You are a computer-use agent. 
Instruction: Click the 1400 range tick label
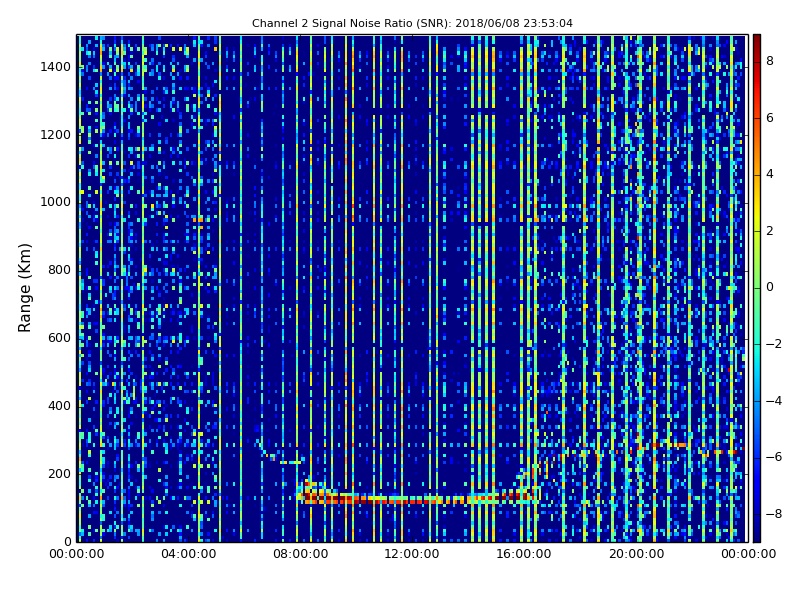pyautogui.click(x=56, y=67)
